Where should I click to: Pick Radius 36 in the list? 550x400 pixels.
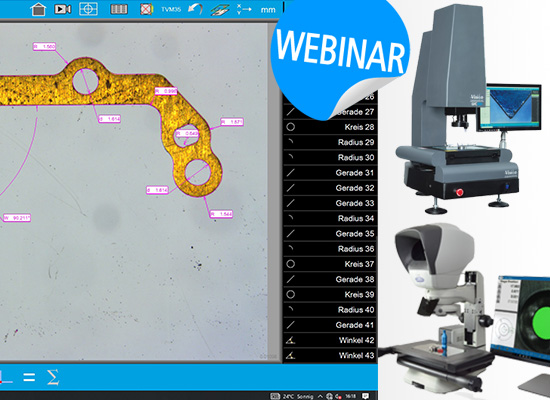click(330, 249)
